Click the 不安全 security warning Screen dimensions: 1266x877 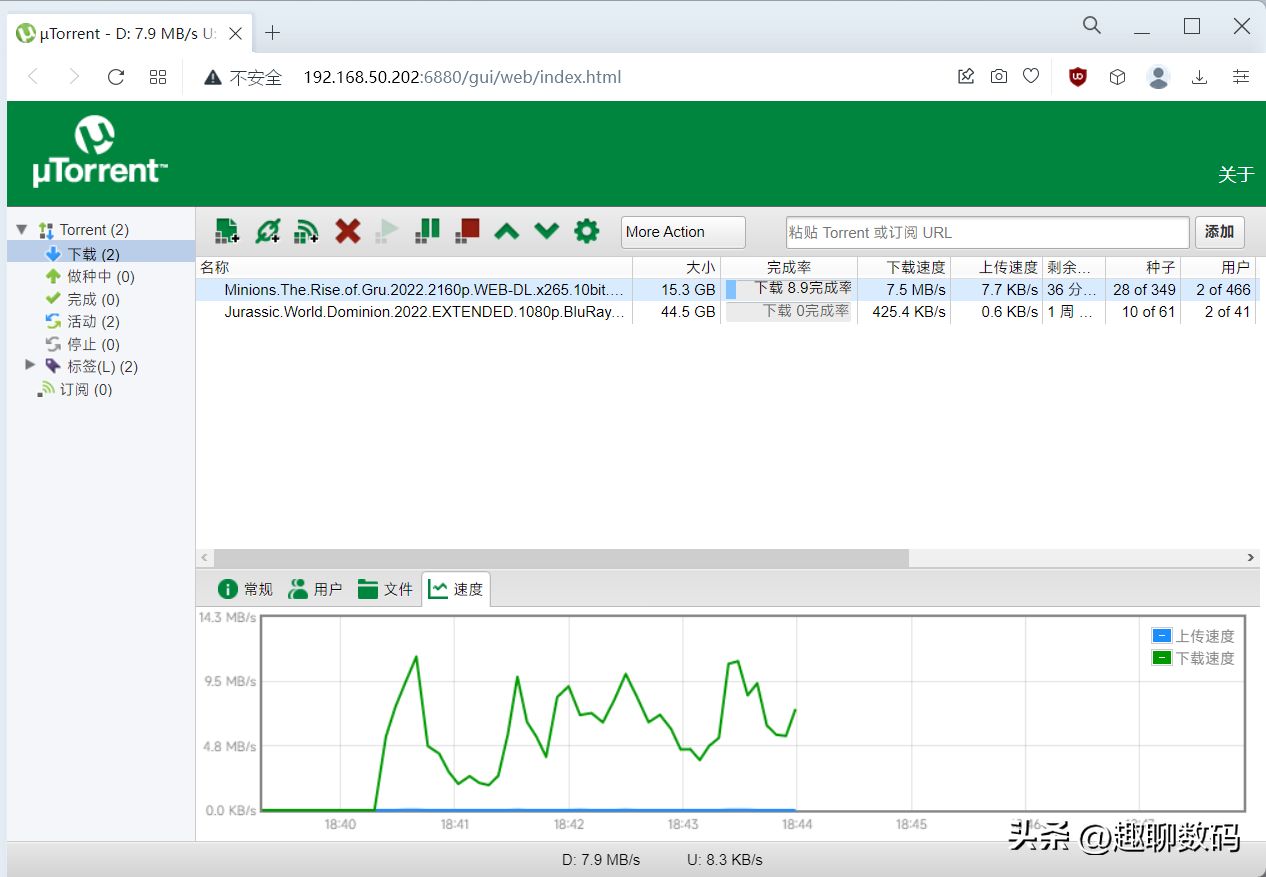pos(243,77)
